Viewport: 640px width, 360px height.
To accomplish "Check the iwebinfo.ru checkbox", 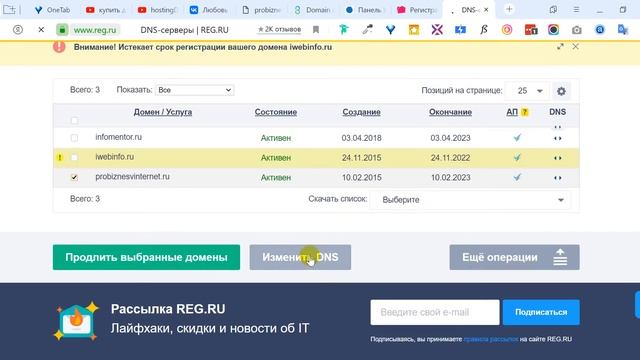I will point(74,158).
